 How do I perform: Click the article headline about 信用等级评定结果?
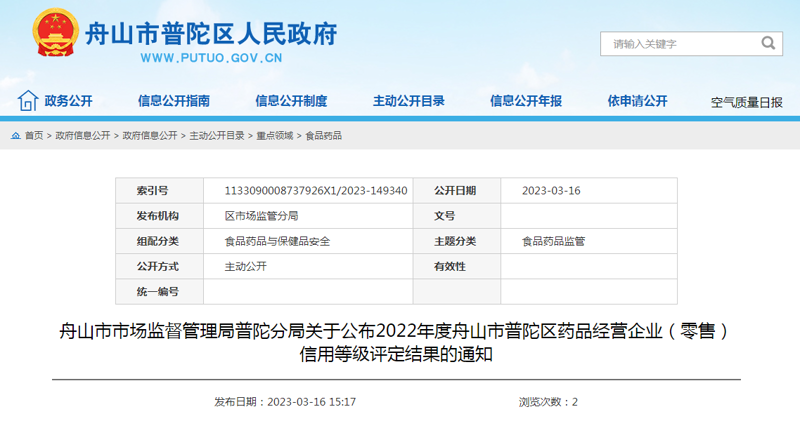396,342
